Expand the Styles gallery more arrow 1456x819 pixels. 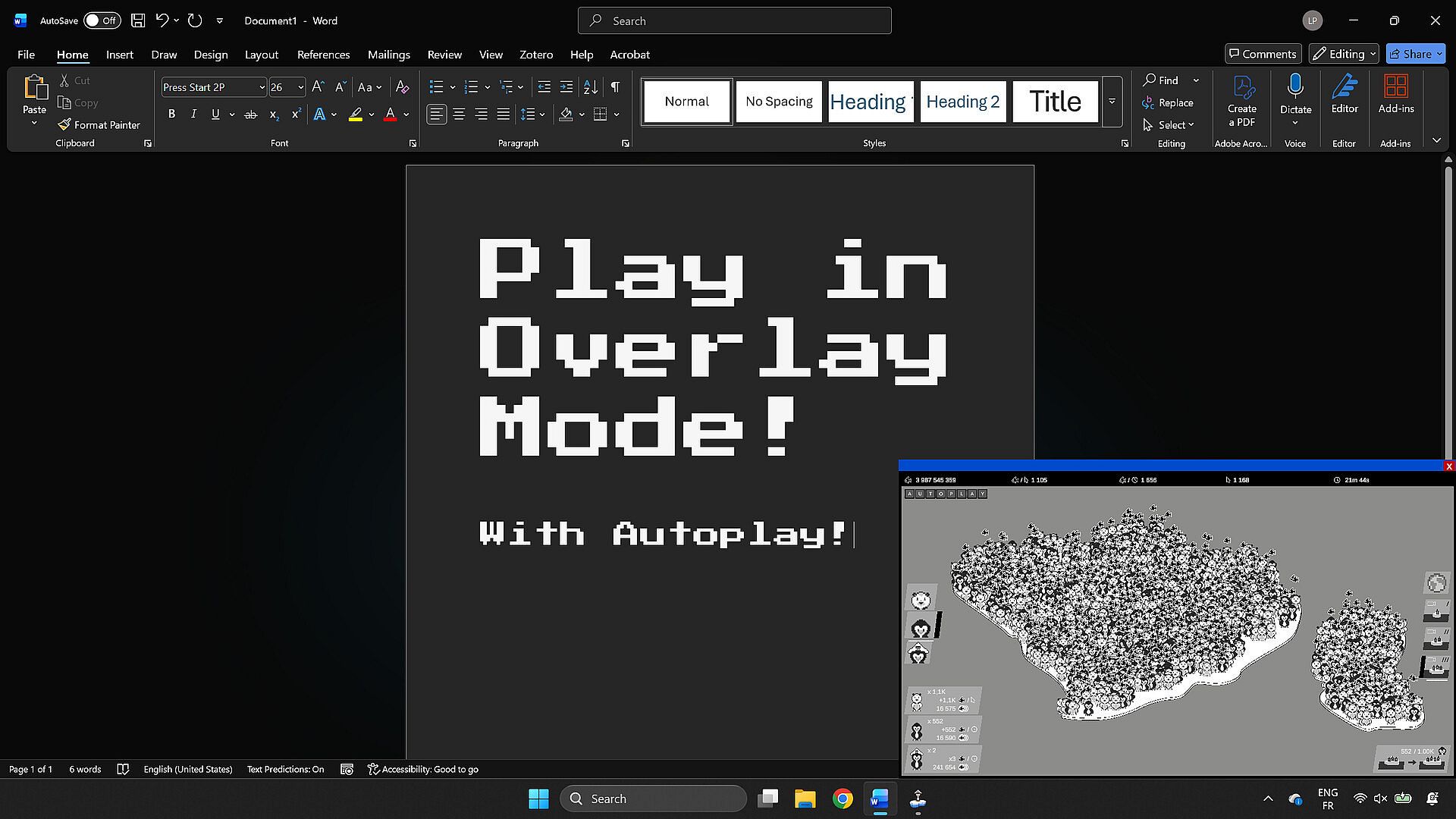click(1112, 102)
